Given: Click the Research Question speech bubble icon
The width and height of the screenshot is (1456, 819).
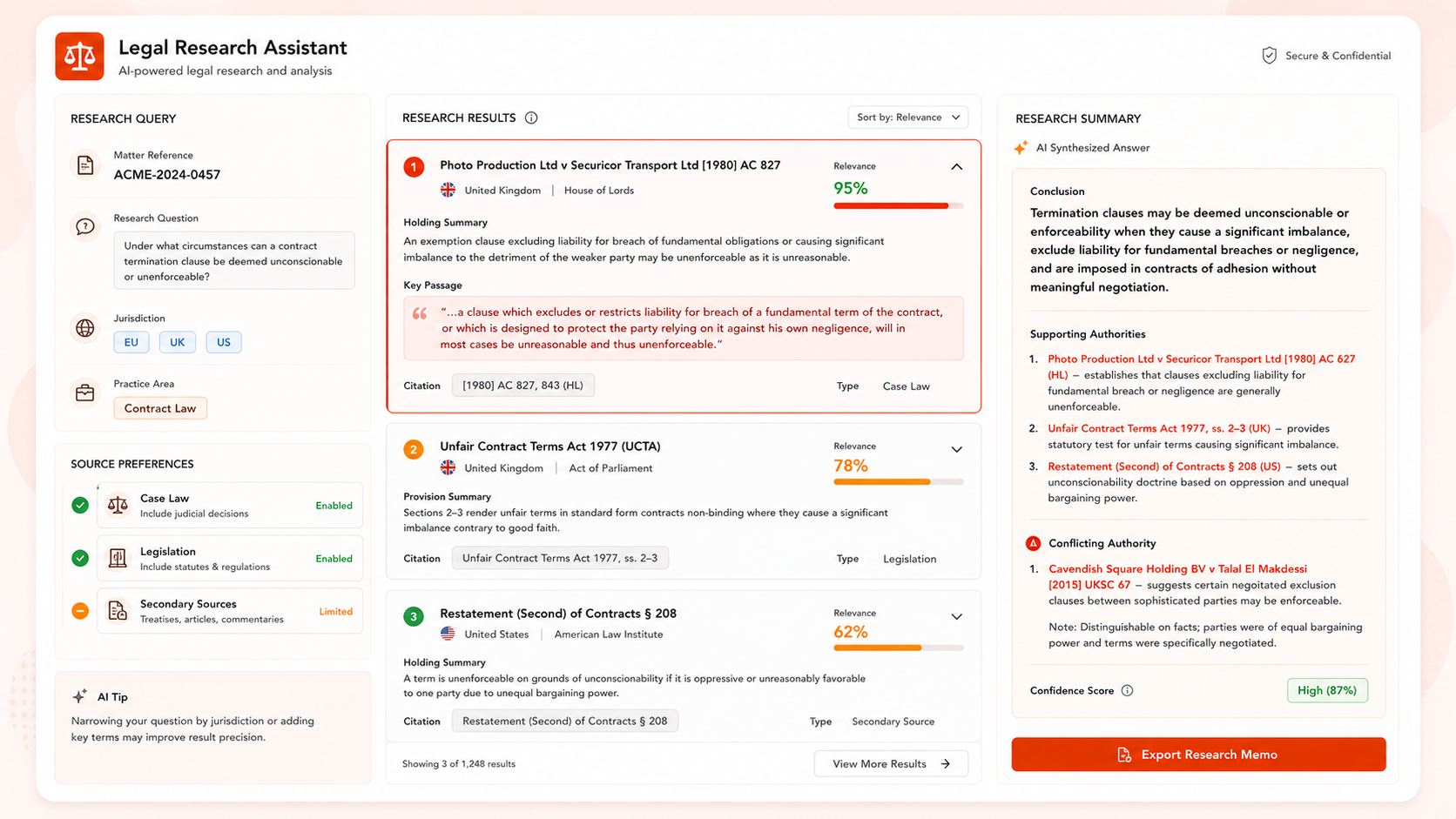Looking at the screenshot, I should tap(85, 227).
